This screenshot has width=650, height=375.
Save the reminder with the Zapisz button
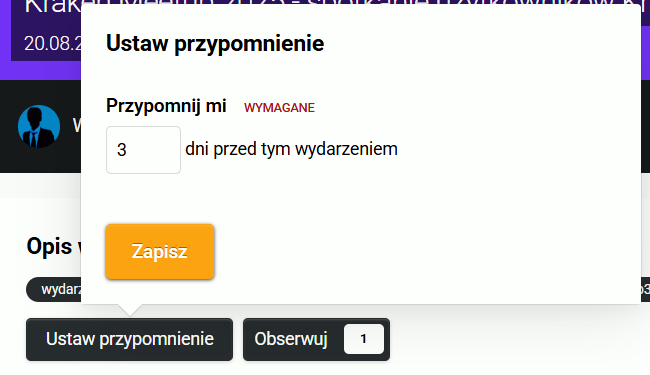tap(160, 252)
